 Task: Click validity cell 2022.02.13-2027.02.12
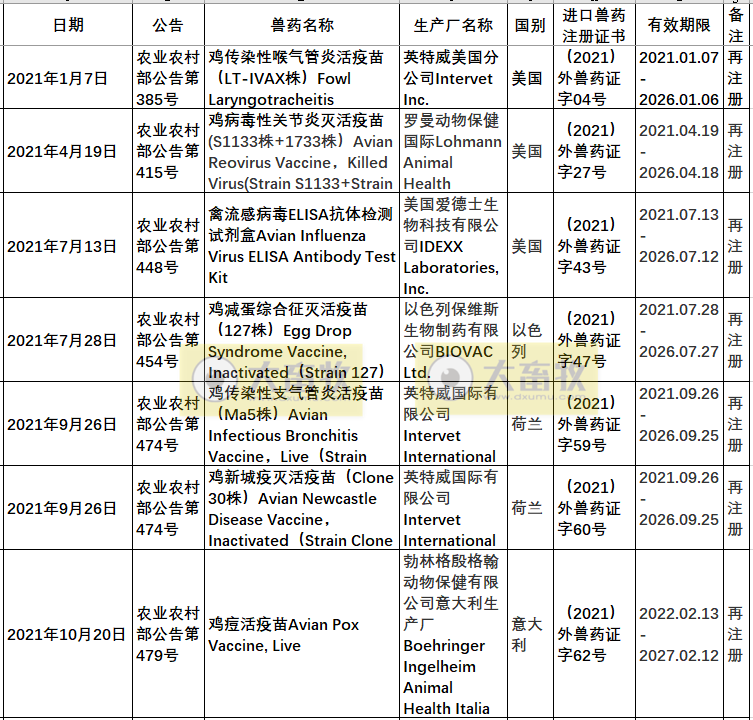(679, 634)
